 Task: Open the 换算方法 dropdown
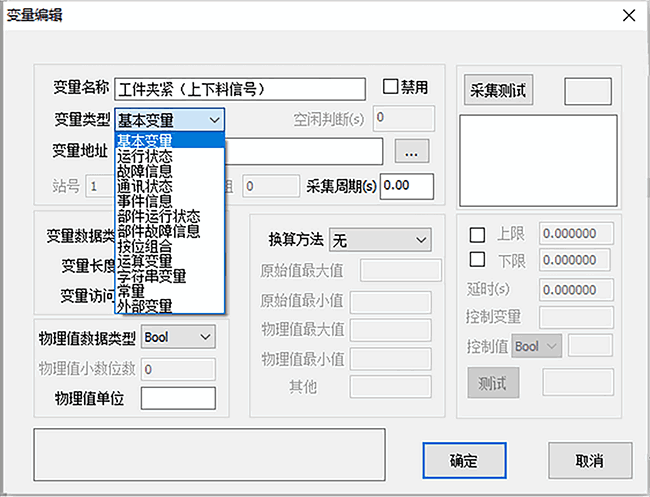pyautogui.click(x=420, y=240)
